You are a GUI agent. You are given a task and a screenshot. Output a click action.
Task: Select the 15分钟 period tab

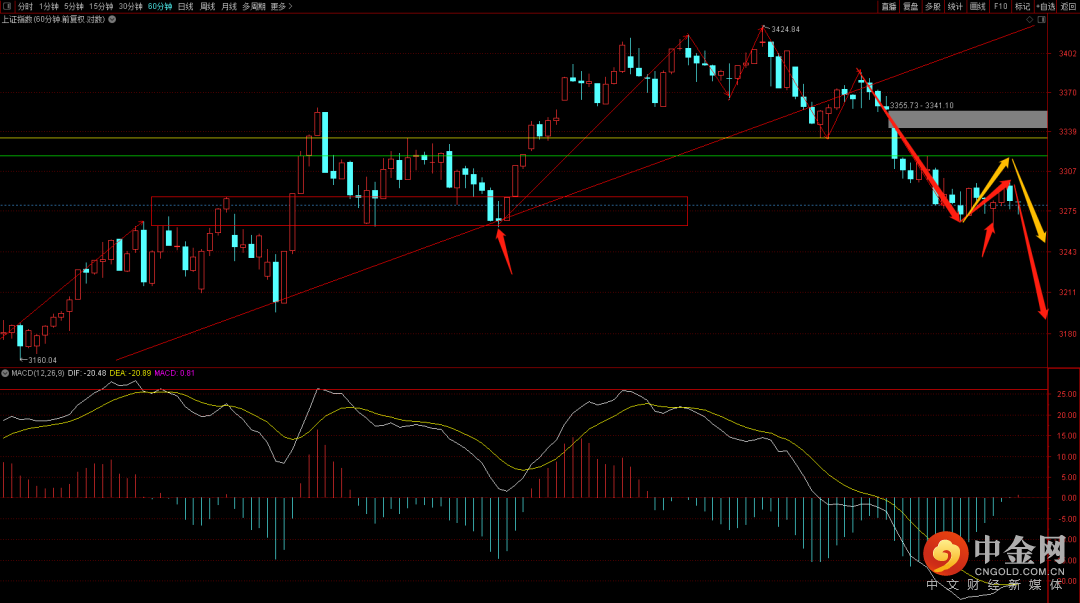[x=101, y=6]
